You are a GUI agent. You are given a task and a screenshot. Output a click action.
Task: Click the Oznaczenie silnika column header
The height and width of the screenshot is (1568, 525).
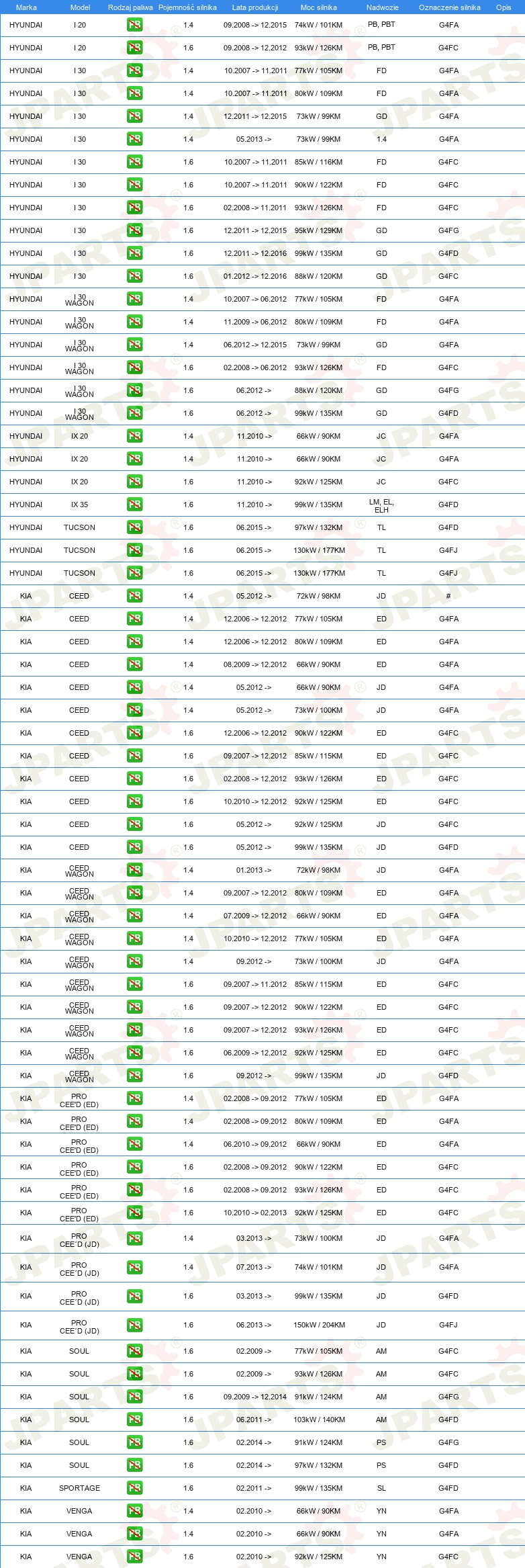click(449, 7)
